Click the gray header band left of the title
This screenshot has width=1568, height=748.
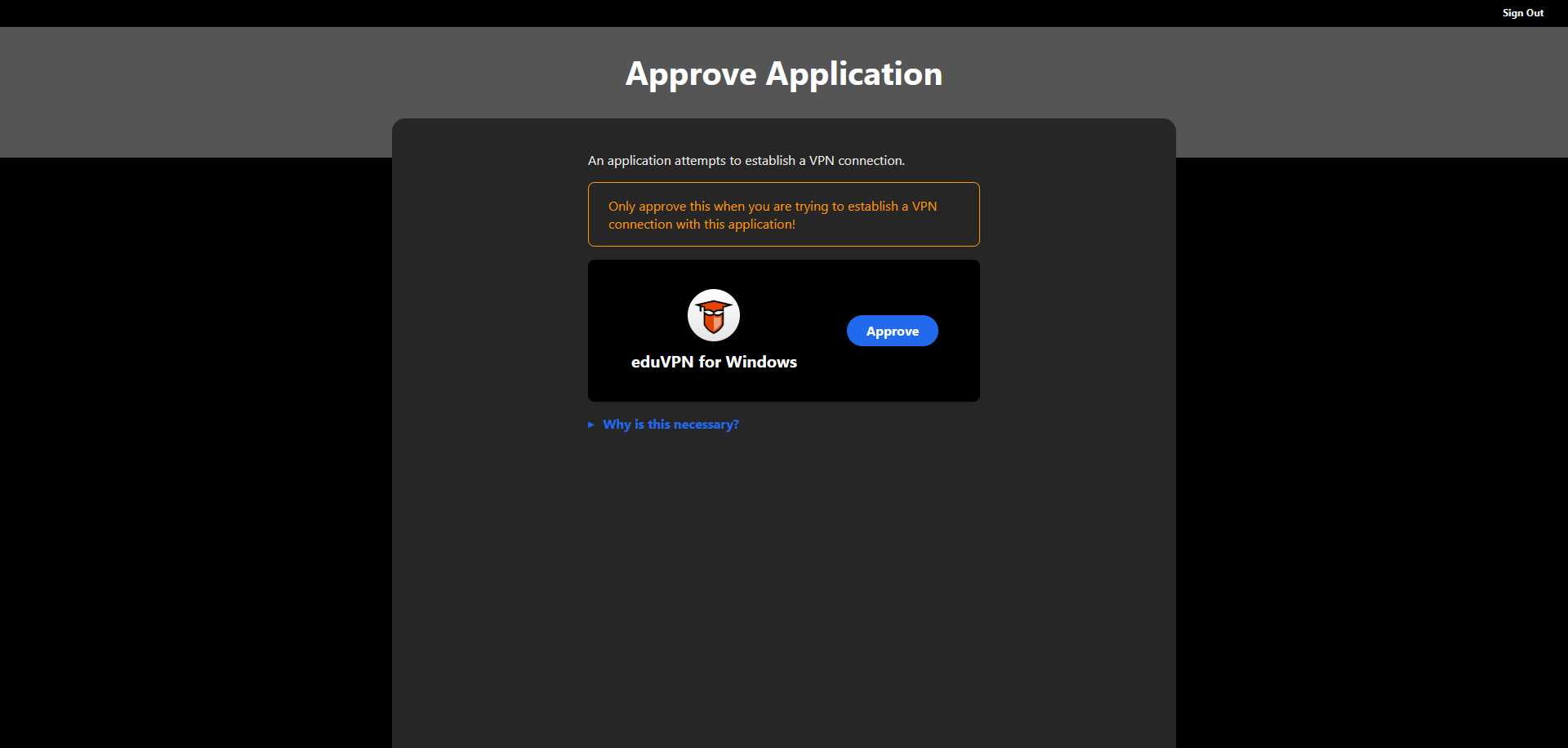point(245,90)
